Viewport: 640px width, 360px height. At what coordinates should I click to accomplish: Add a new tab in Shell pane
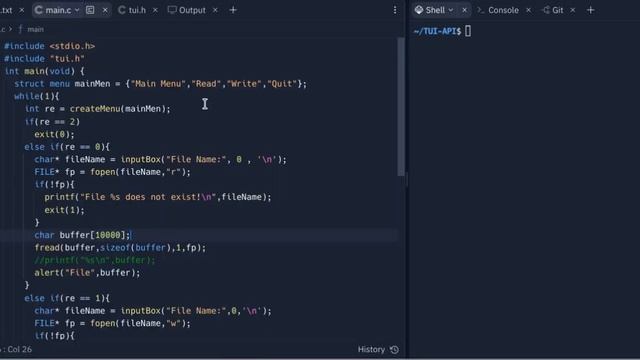tap(590, 10)
